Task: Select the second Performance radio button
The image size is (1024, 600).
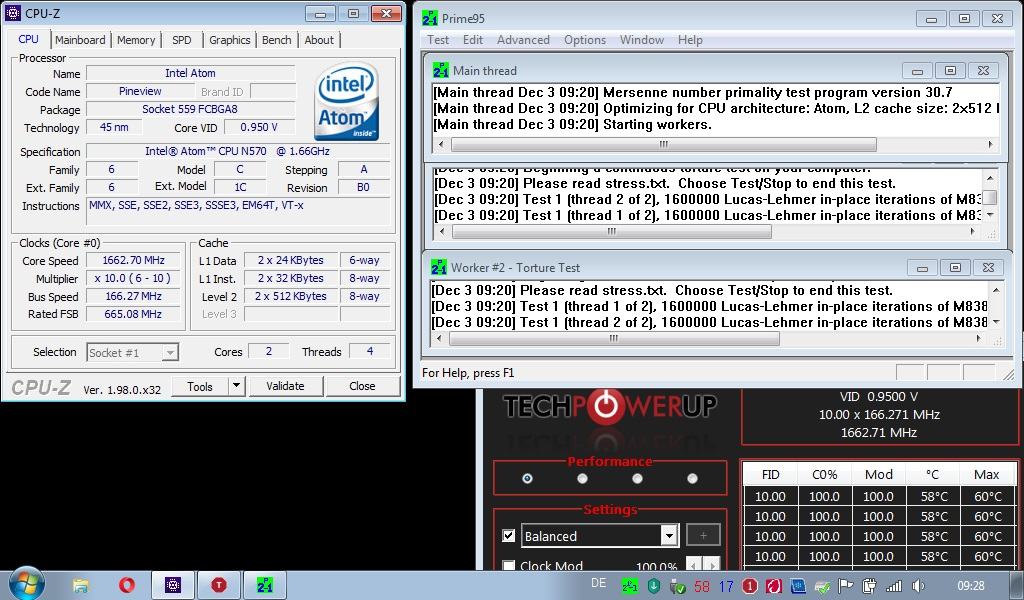Action: tap(582, 479)
